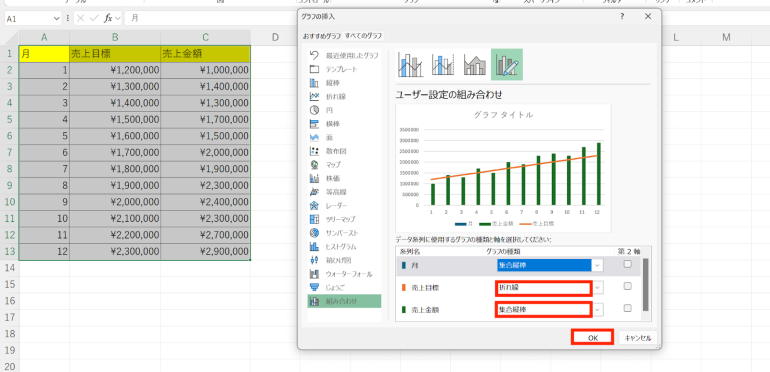Toggle secondary axis checkbox for 売上目標
This screenshot has height=372, width=770.
(x=627, y=287)
